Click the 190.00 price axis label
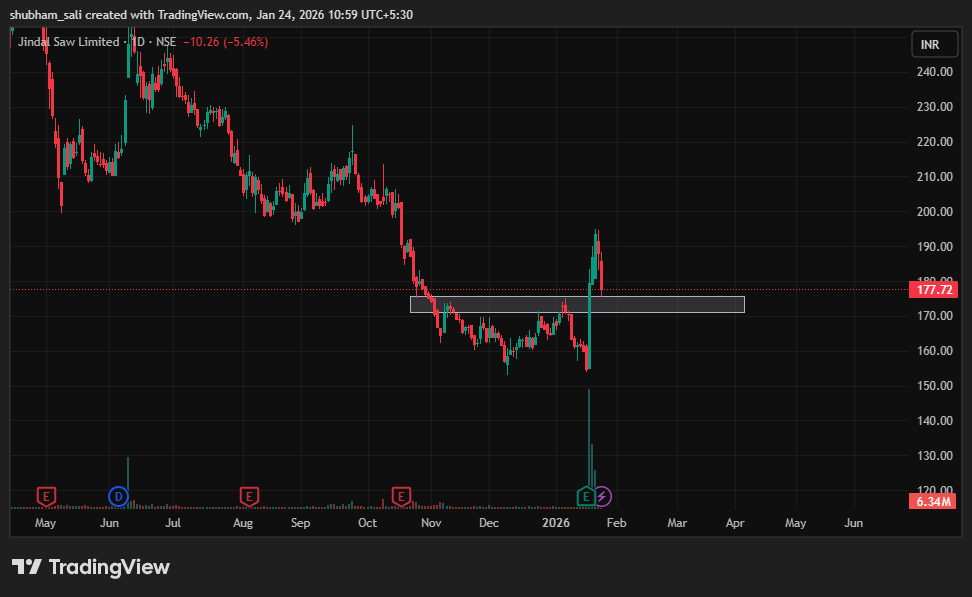This screenshot has height=597, width=972. [934, 247]
